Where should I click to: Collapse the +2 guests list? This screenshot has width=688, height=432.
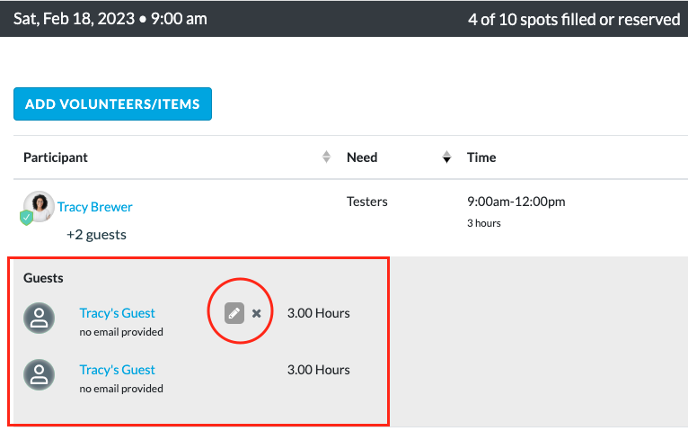96,235
